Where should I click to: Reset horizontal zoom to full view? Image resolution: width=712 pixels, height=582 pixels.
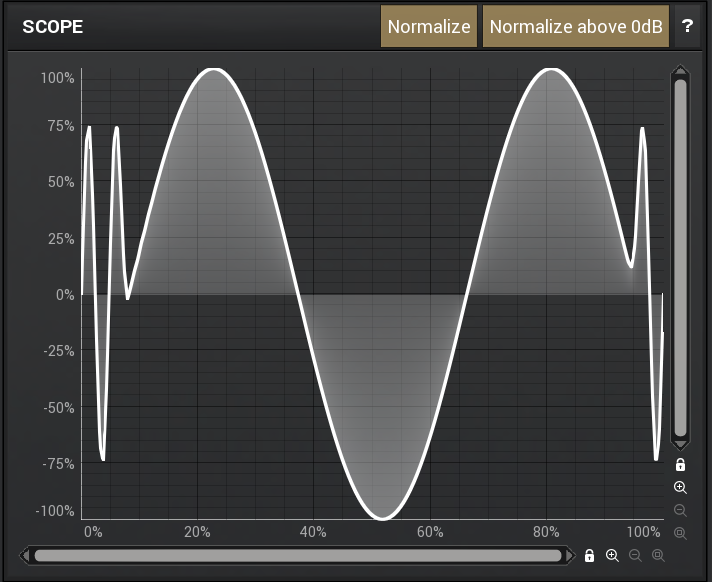658,556
